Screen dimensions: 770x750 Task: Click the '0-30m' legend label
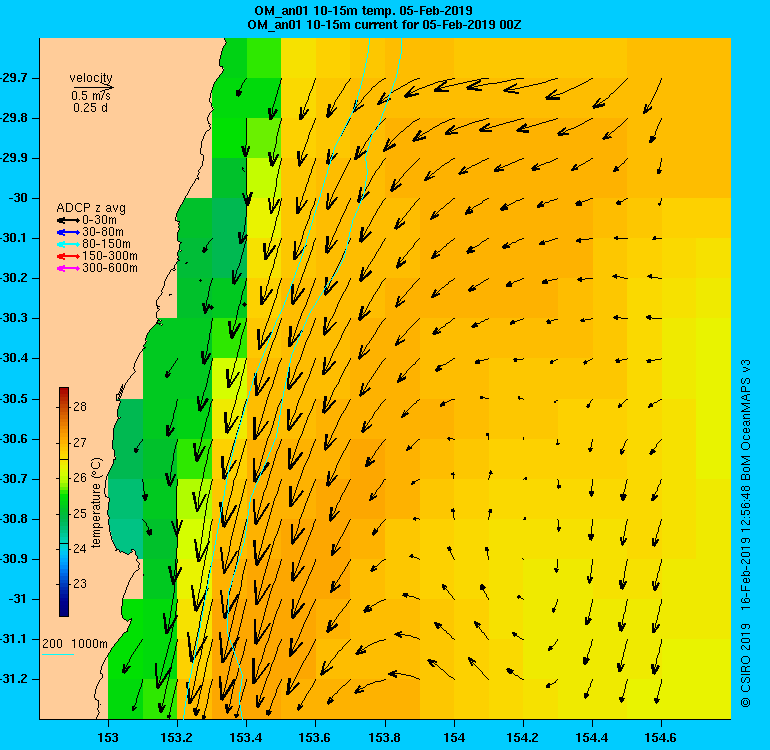pos(99,220)
